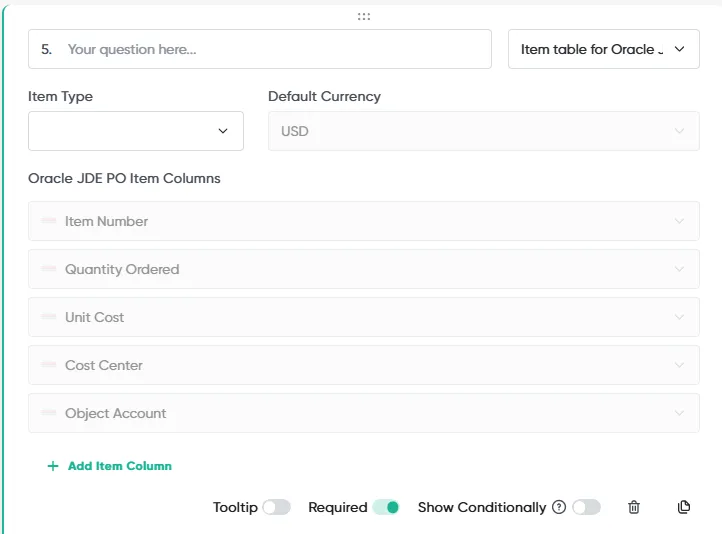Click the 'Default Currency' label
This screenshot has width=722, height=534.
click(x=324, y=96)
